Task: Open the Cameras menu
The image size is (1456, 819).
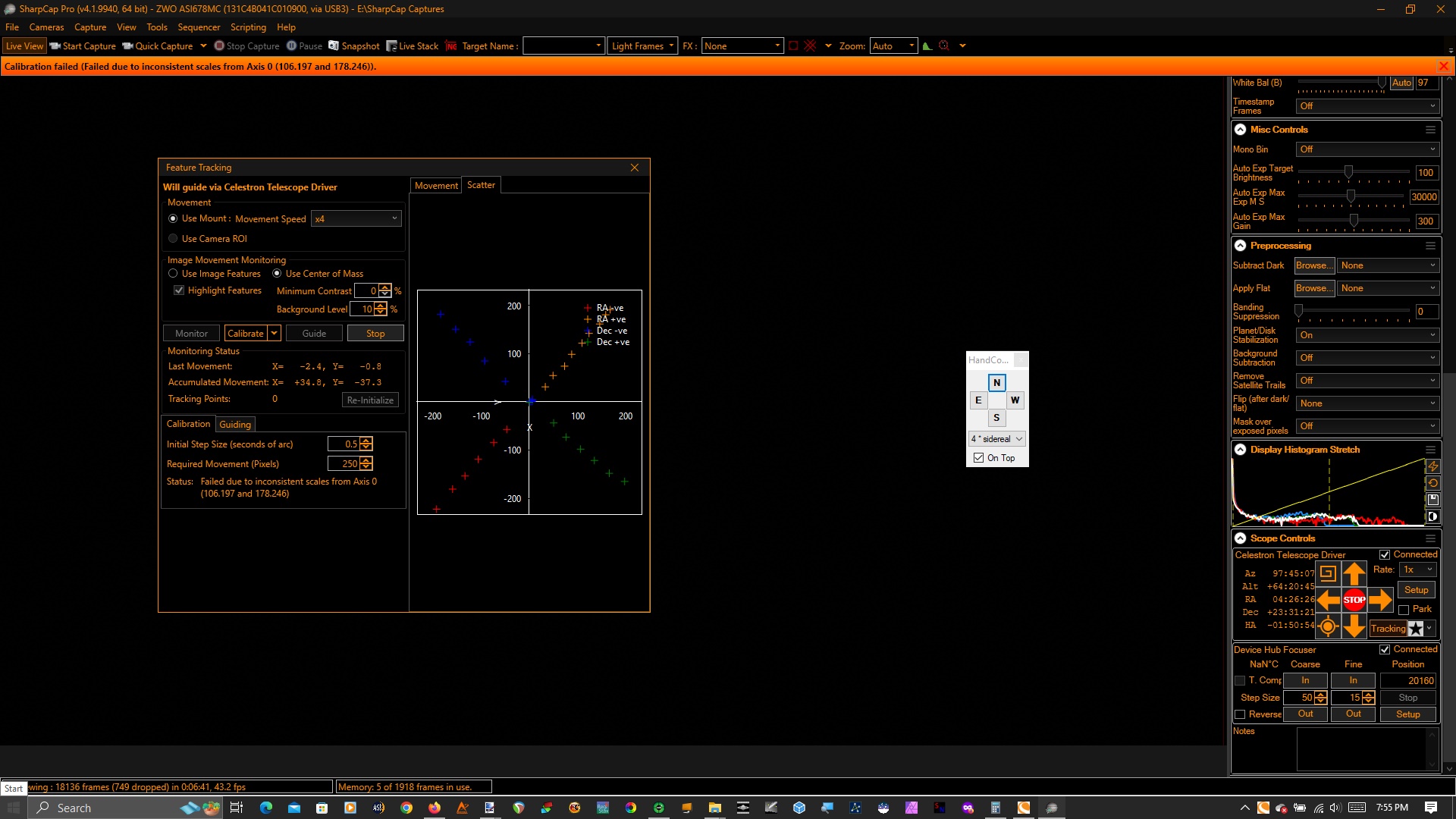Action: 47,27
